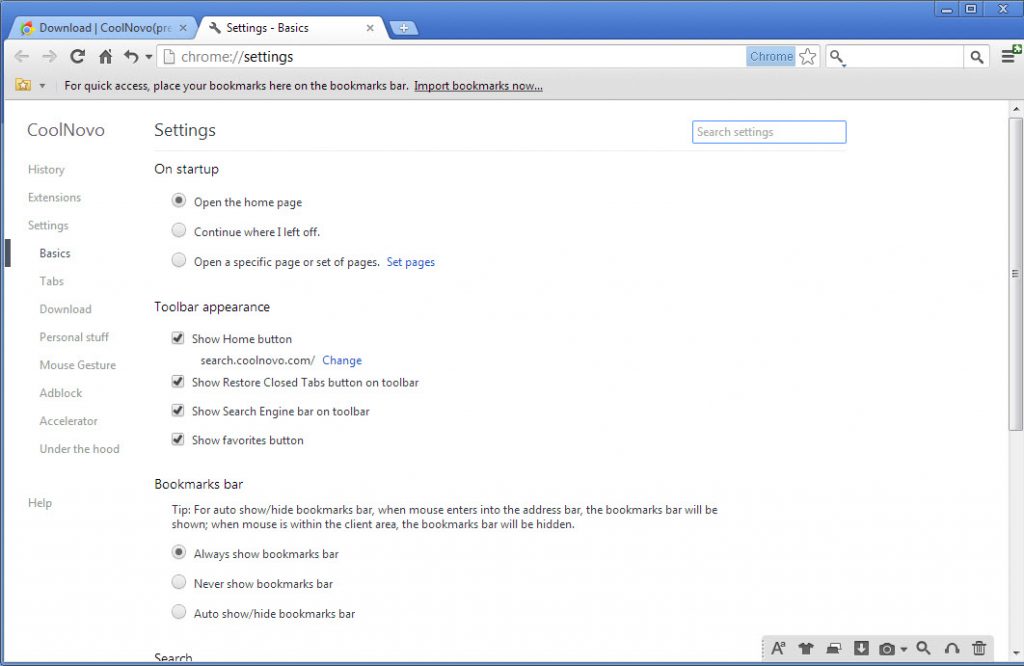This screenshot has height=666, width=1024.
Task: Click the scrollbar down arrow
Action: [1016, 652]
